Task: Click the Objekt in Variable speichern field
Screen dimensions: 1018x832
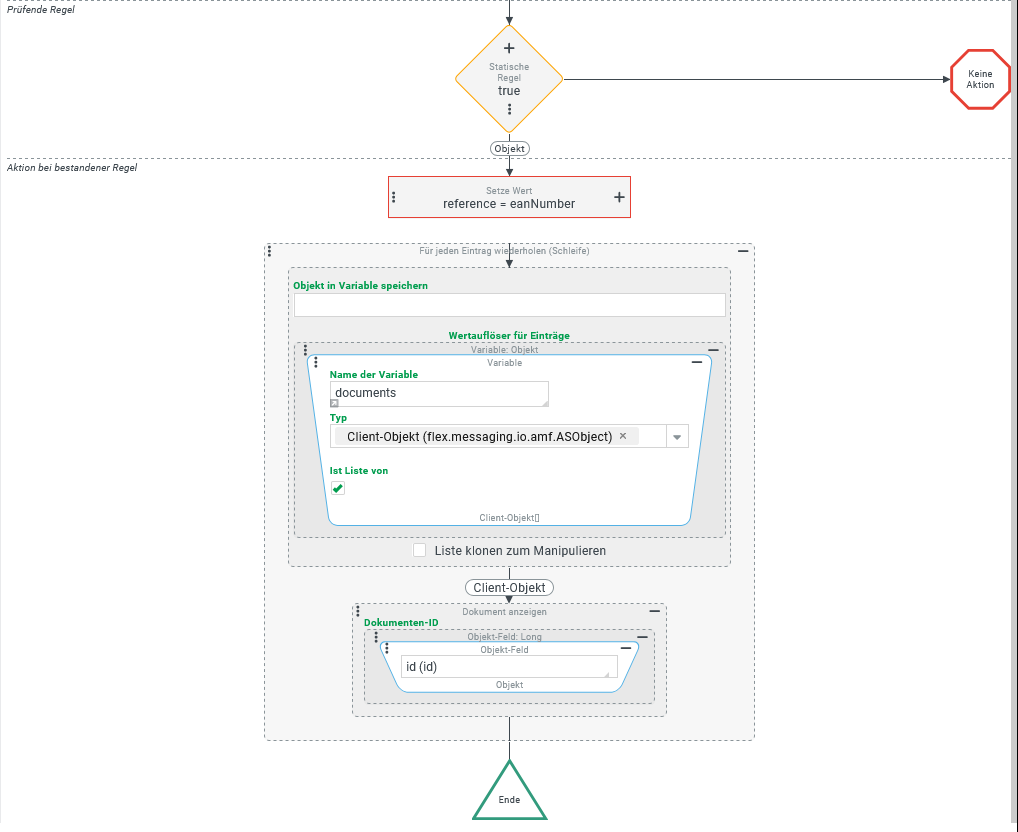Action: coord(509,305)
